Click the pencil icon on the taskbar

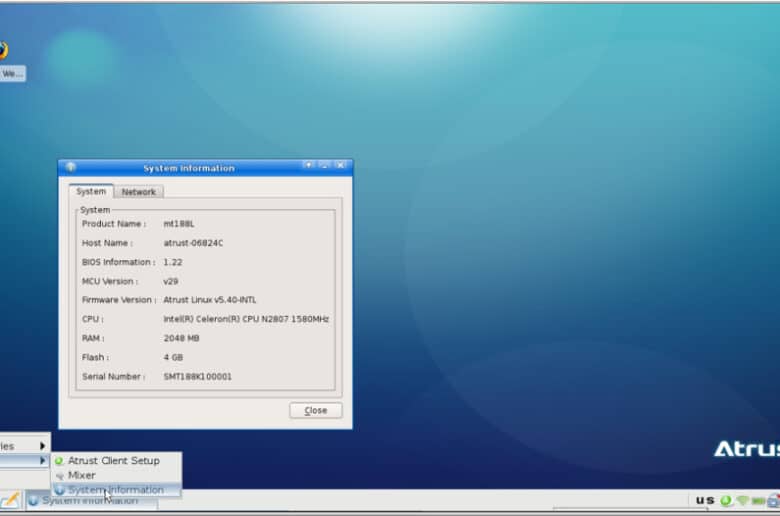[10, 500]
